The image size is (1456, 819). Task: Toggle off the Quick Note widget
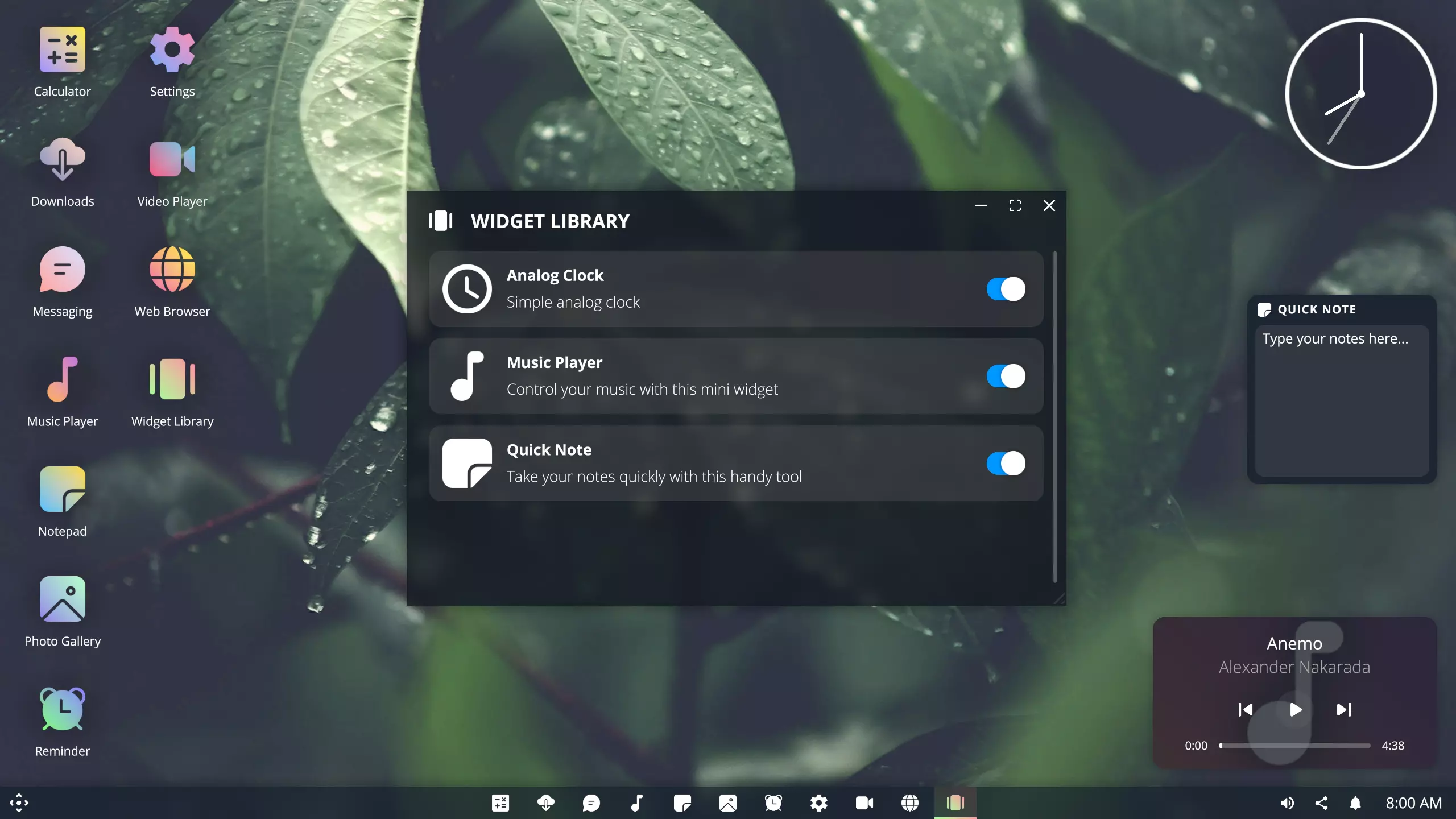1006,464
